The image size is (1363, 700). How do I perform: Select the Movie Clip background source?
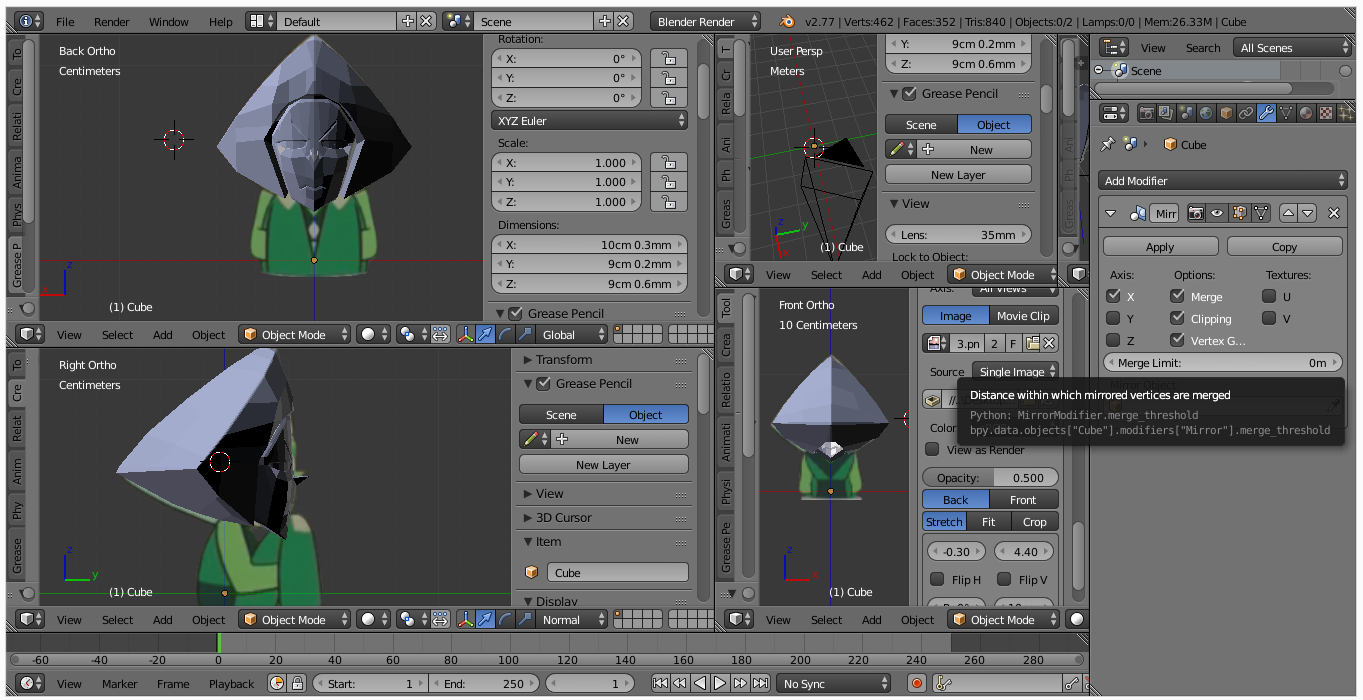pos(1024,315)
